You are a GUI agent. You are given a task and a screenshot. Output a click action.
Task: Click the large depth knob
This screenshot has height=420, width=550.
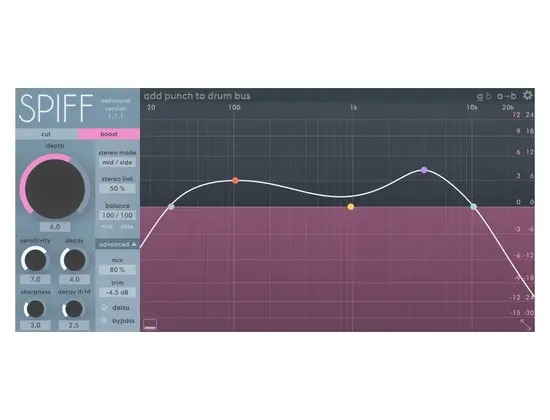pyautogui.click(x=55, y=189)
